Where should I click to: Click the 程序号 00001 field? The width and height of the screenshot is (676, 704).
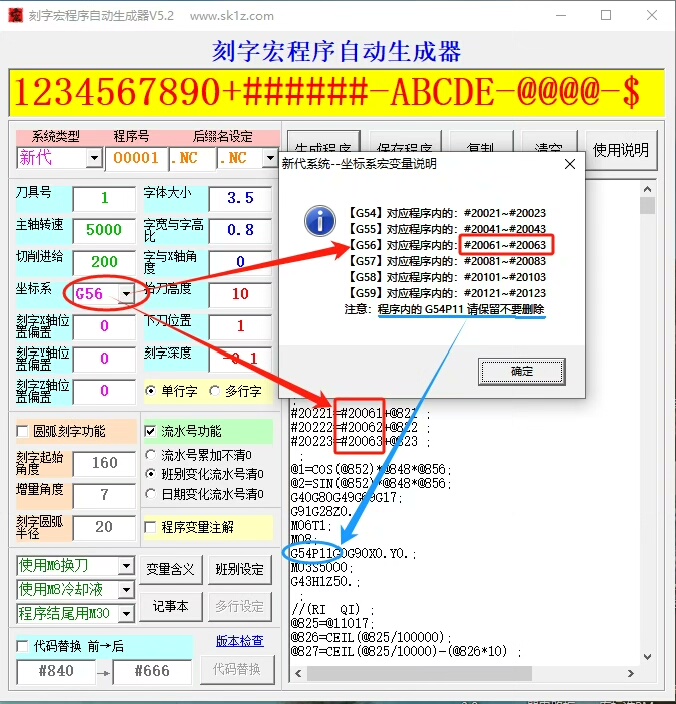[x=136, y=158]
